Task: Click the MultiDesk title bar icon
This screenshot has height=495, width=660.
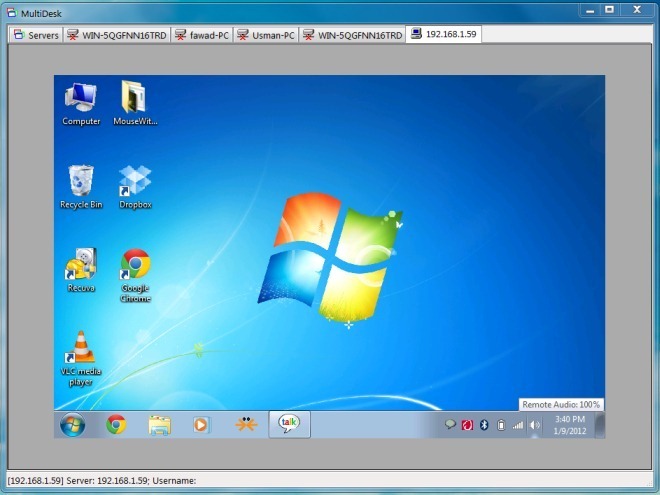Action: (x=12, y=13)
